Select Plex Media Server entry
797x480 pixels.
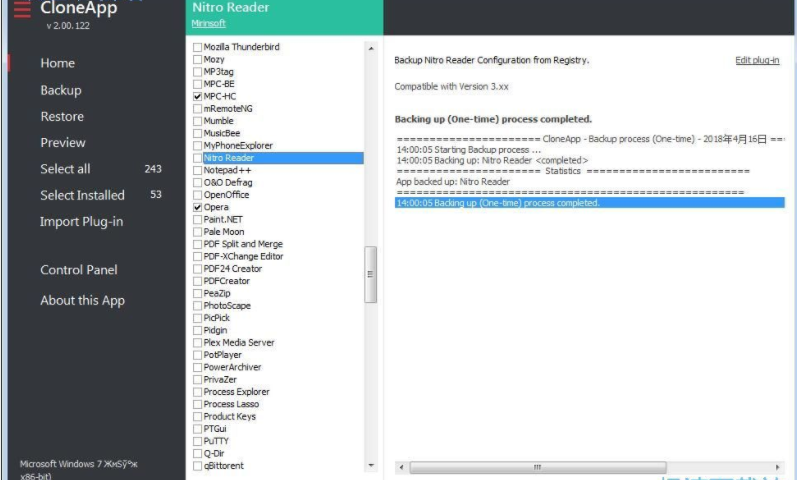coord(238,343)
